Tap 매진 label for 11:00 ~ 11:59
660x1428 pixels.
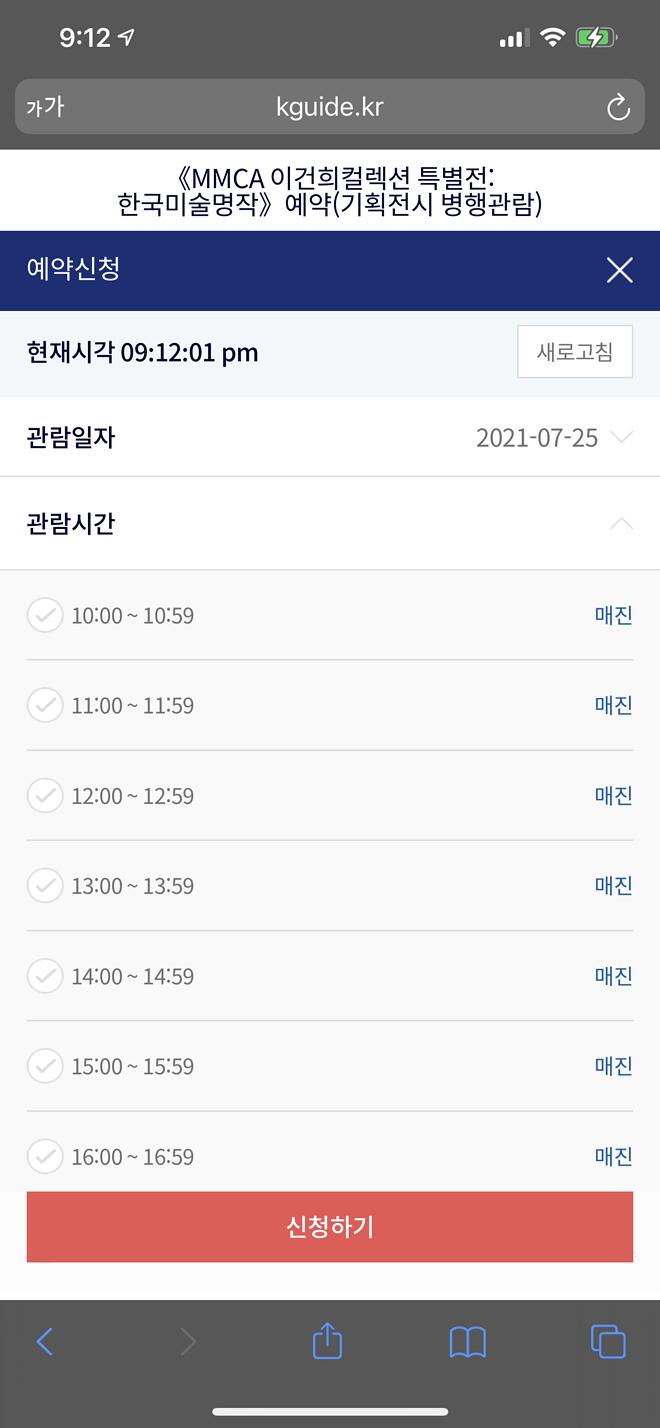pyautogui.click(x=613, y=705)
